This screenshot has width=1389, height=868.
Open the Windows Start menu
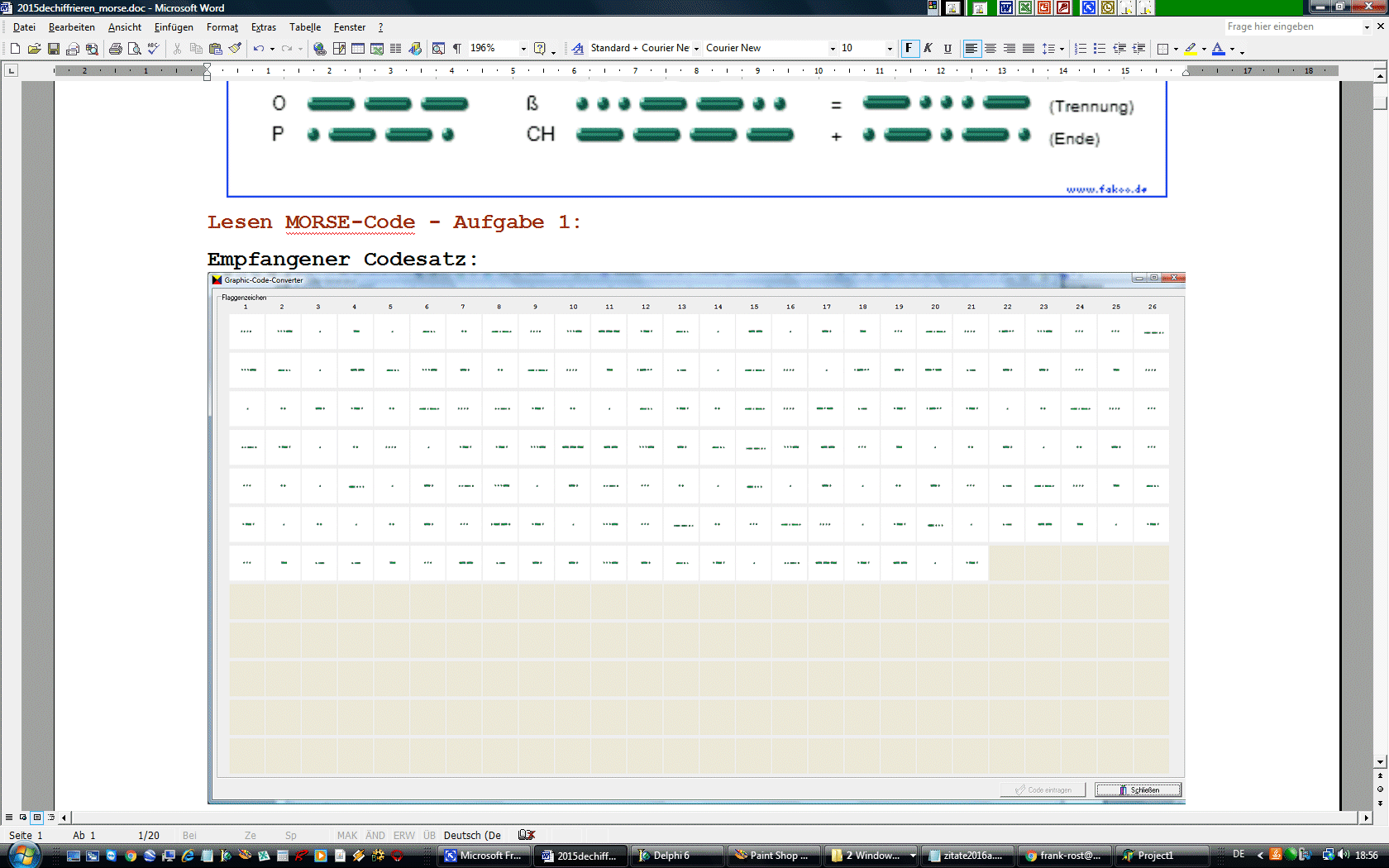(23, 855)
